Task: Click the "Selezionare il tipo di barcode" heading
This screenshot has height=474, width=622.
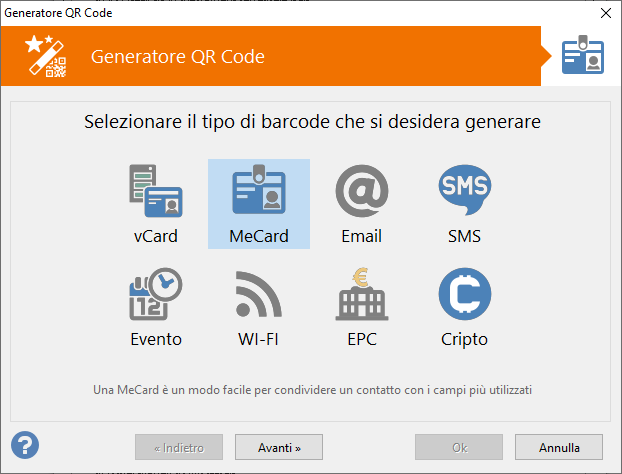Action: tap(312, 123)
